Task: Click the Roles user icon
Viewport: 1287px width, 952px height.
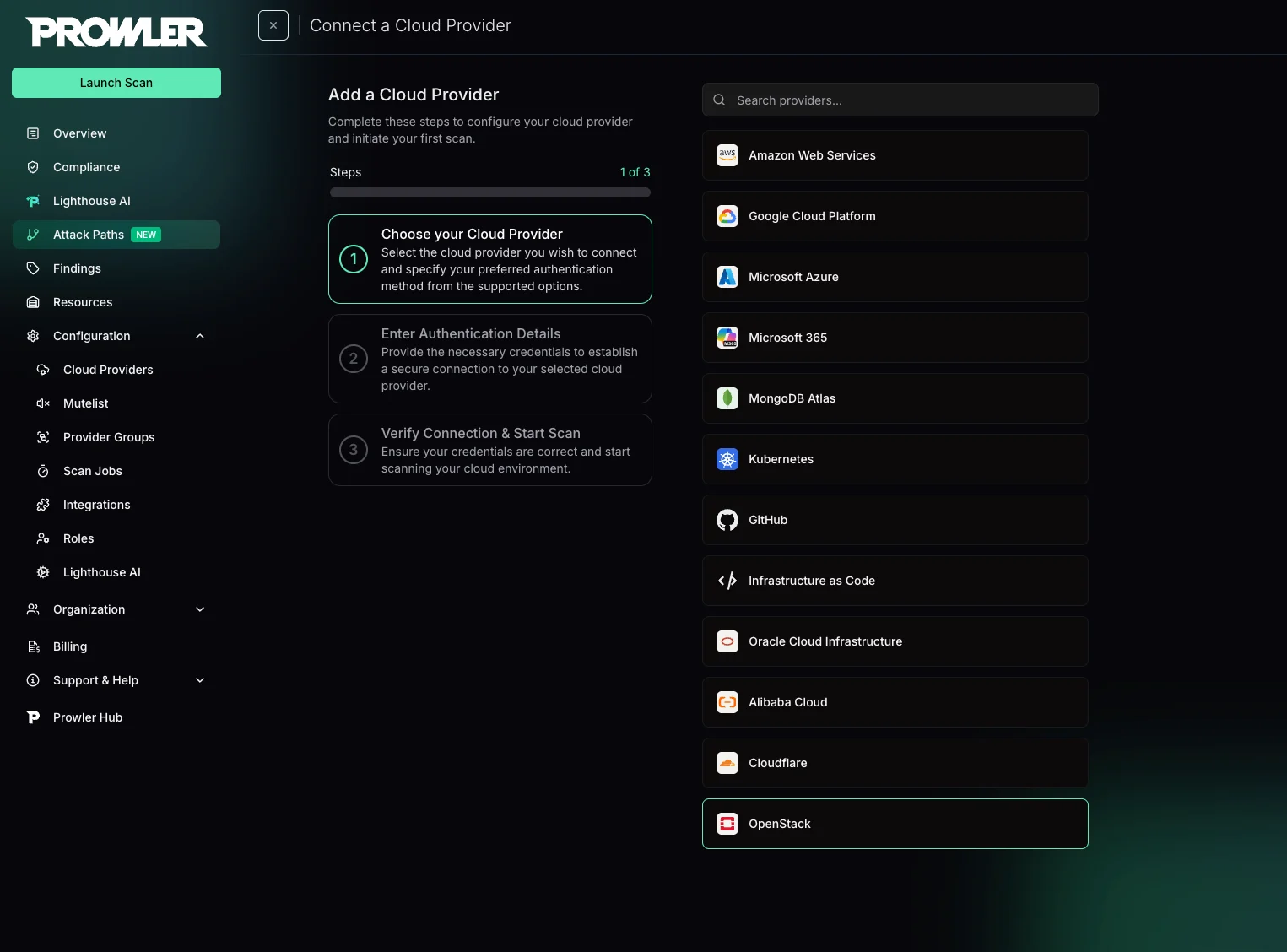Action: (43, 538)
